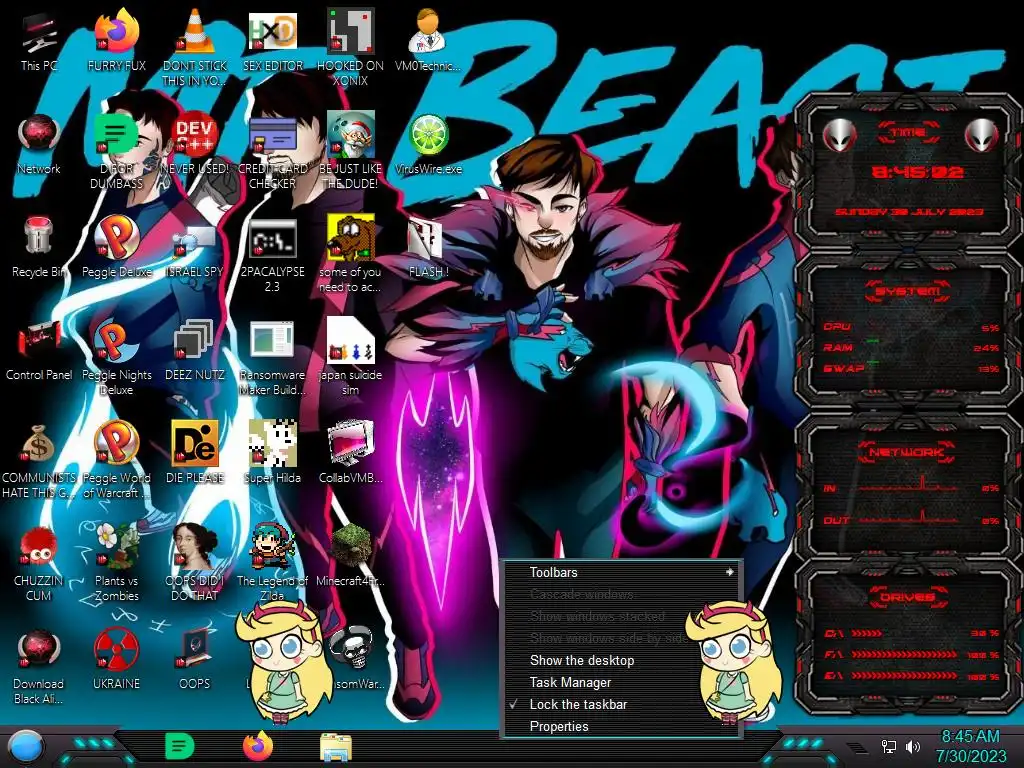Viewport: 1024px width, 768px height.
Task: Click the E:\ drive usage bar
Action: (904, 675)
